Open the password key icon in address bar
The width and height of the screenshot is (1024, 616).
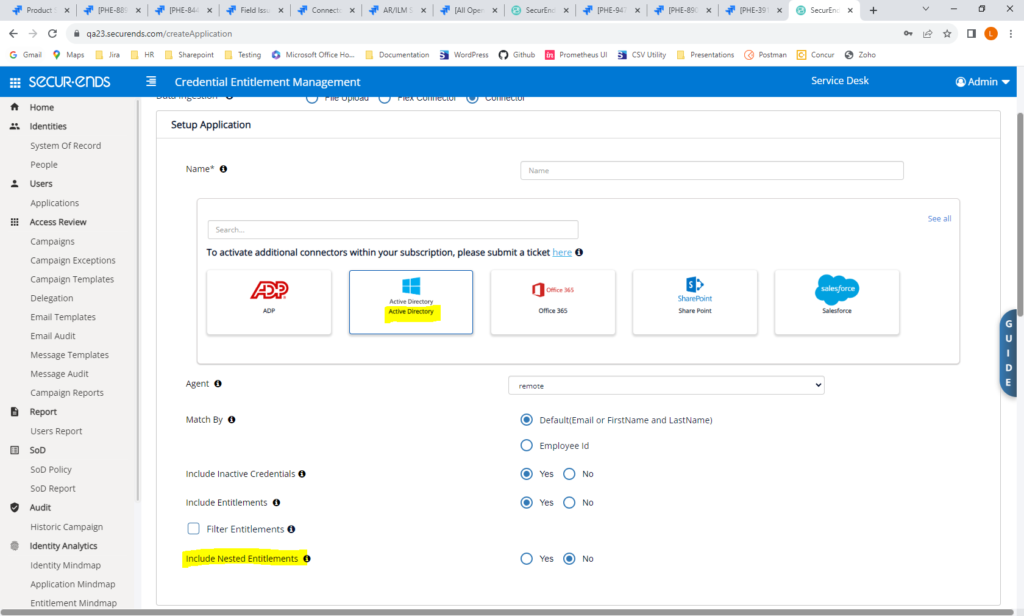tap(908, 33)
